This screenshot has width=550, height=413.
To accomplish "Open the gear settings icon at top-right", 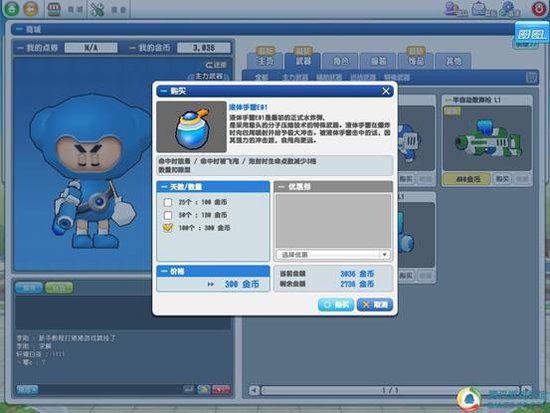I will click(508, 8).
